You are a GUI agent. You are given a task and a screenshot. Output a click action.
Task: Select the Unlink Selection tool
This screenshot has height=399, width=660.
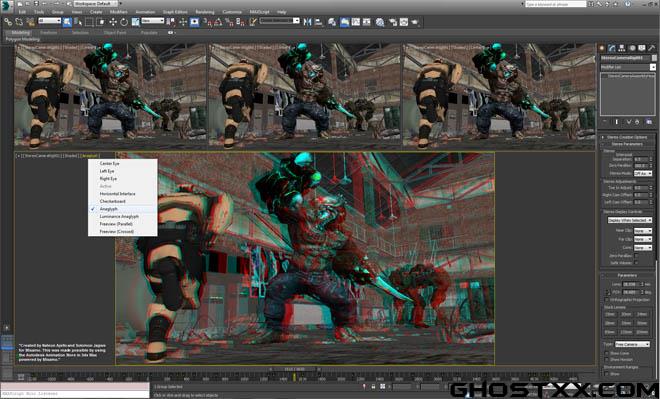(x=19, y=22)
